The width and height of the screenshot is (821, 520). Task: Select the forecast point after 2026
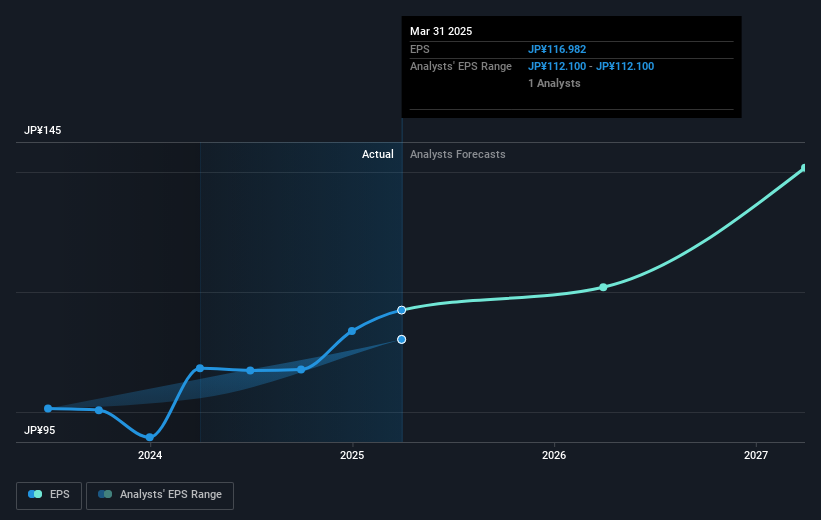tap(603, 287)
